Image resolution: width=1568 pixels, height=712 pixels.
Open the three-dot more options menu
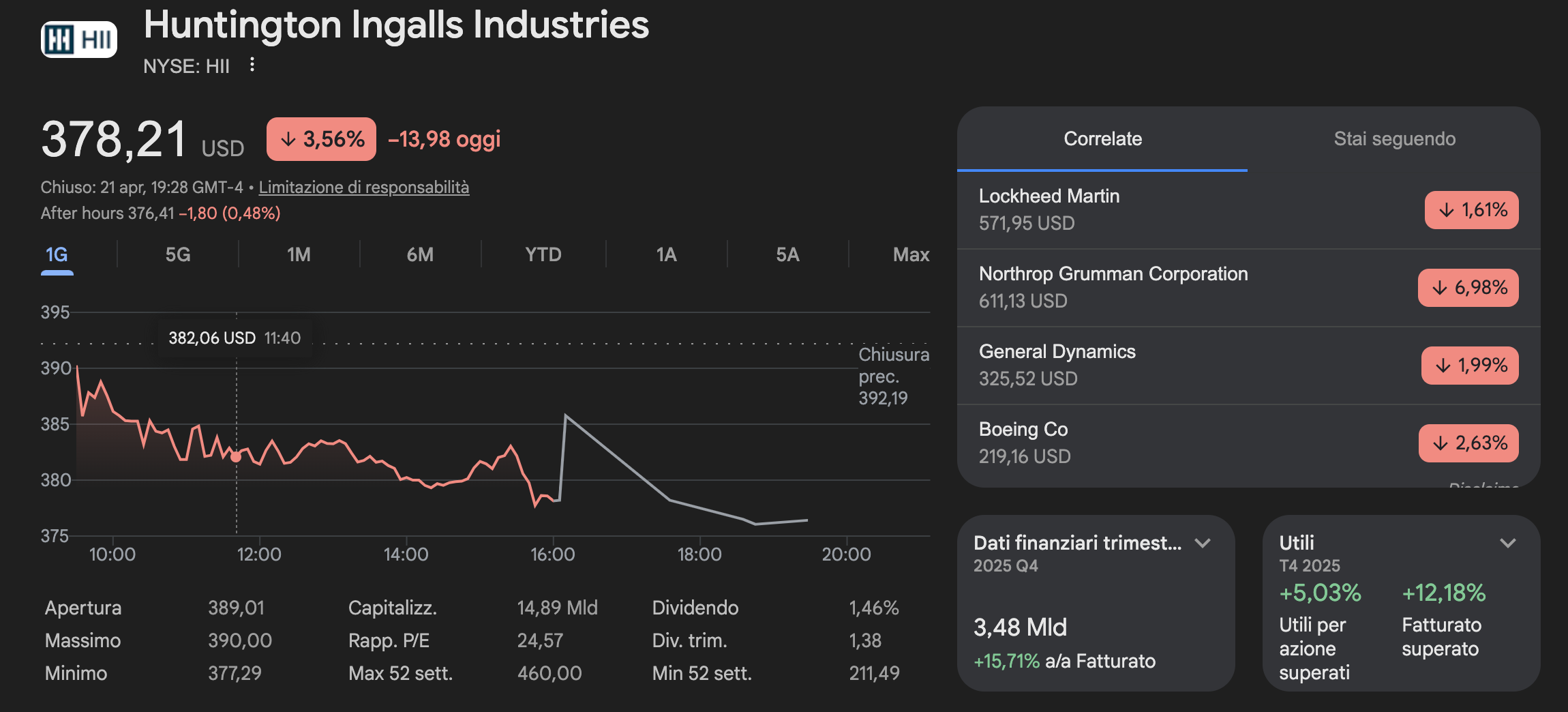pos(252,65)
